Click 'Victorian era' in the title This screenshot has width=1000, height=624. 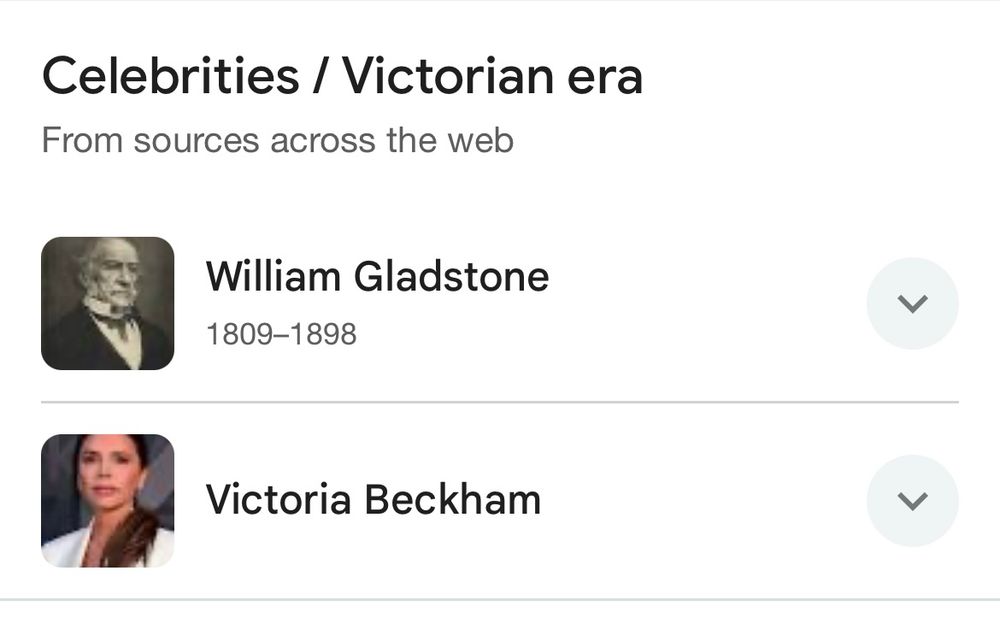click(x=492, y=77)
